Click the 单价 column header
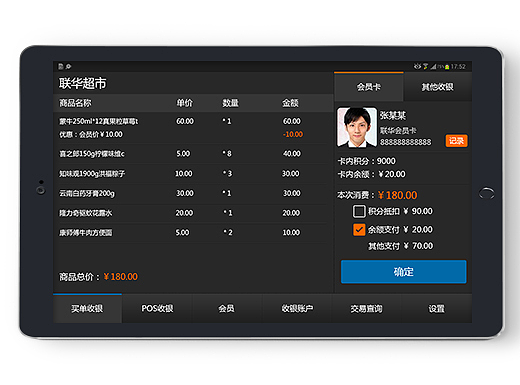Screen dimensions: 520x385 (x=185, y=103)
